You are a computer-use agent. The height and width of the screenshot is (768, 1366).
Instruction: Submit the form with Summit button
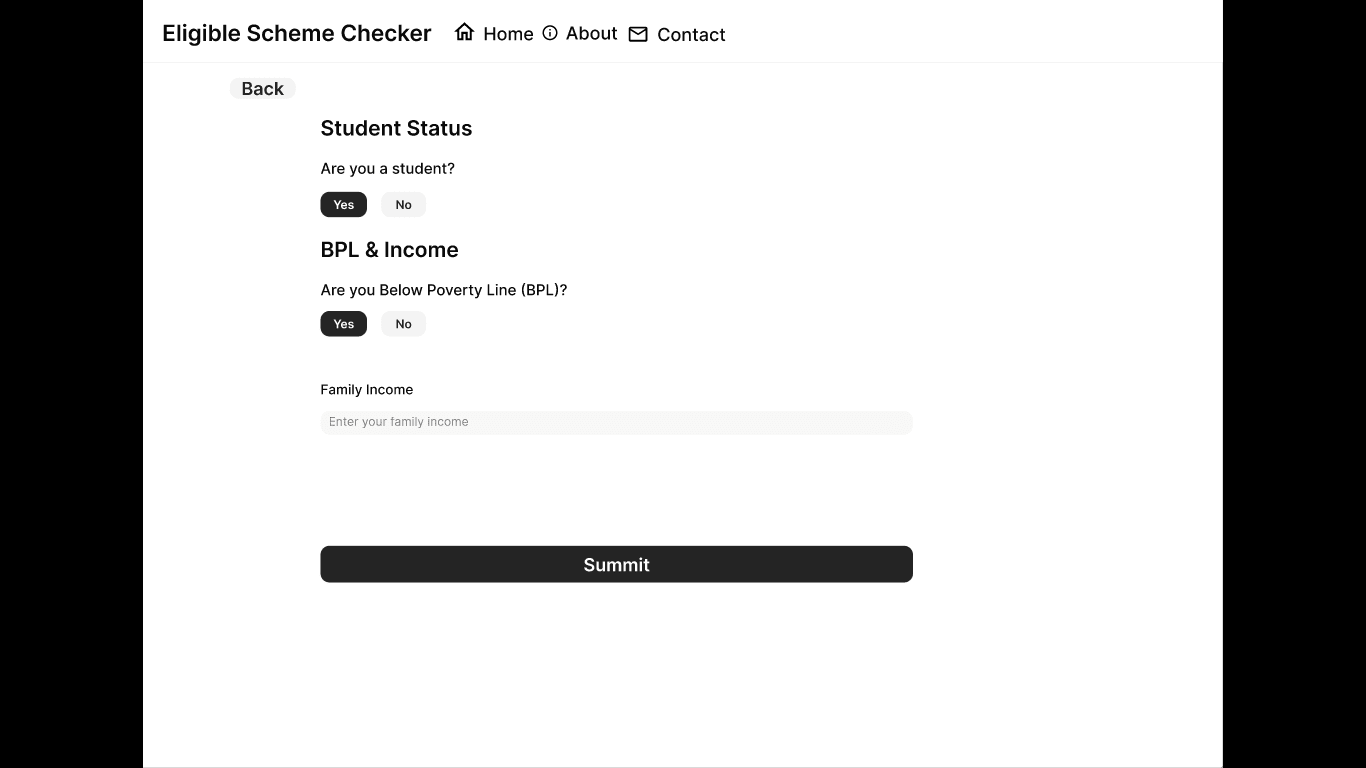616,564
